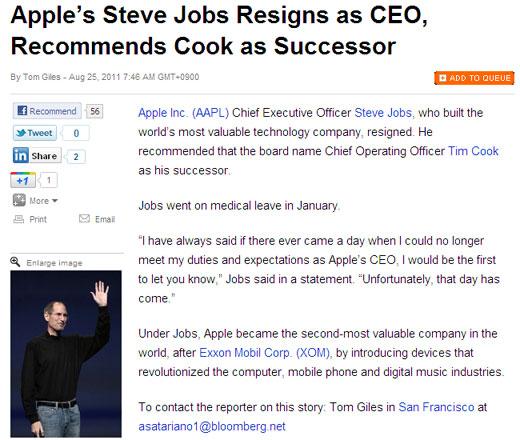Expand the More dropdown arrow

[55, 200]
